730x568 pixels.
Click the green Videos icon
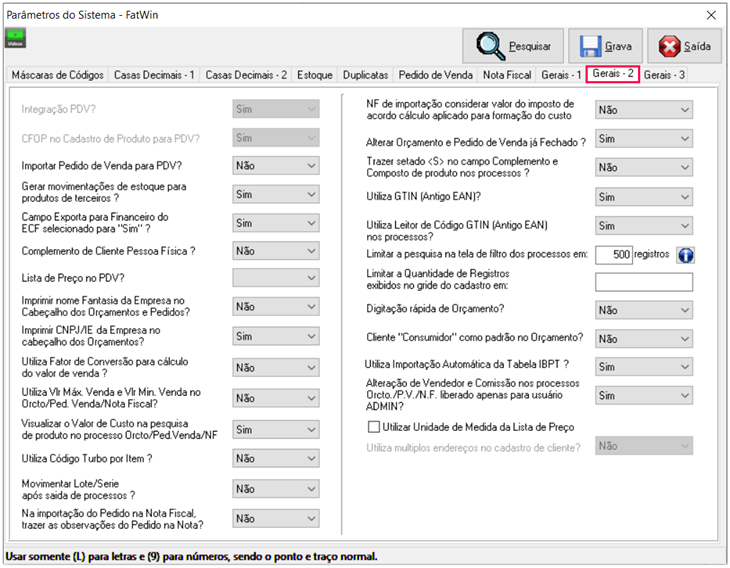17,39
